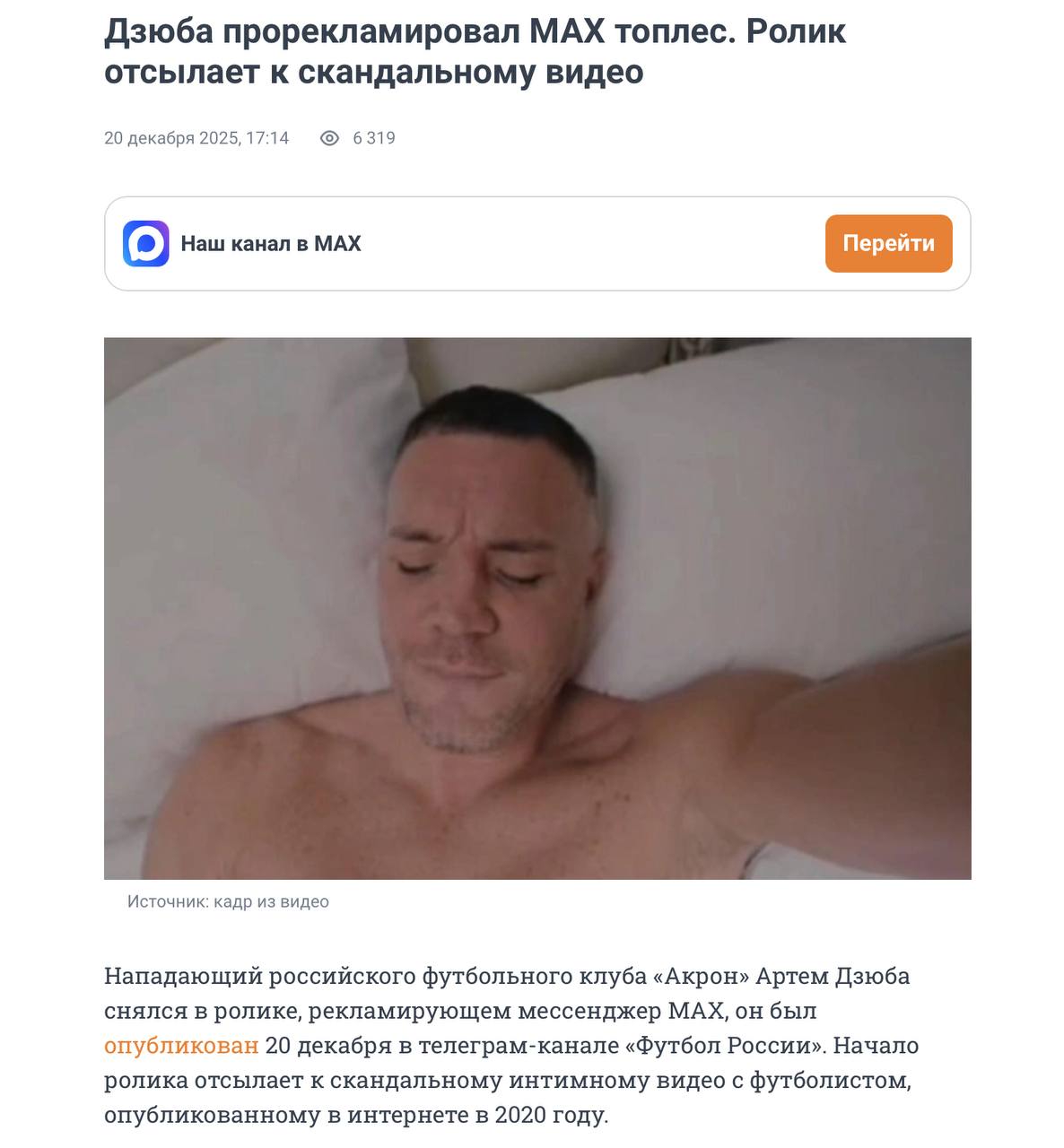Follow the orange опубликован hyperlink

pos(181,1046)
